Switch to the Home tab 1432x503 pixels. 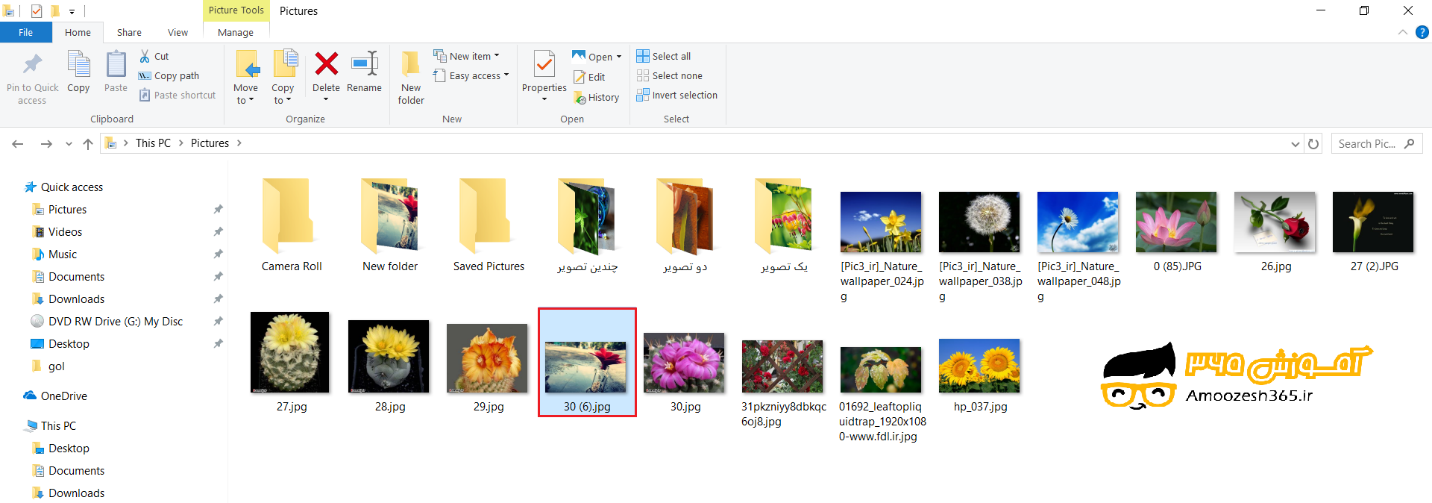point(78,33)
